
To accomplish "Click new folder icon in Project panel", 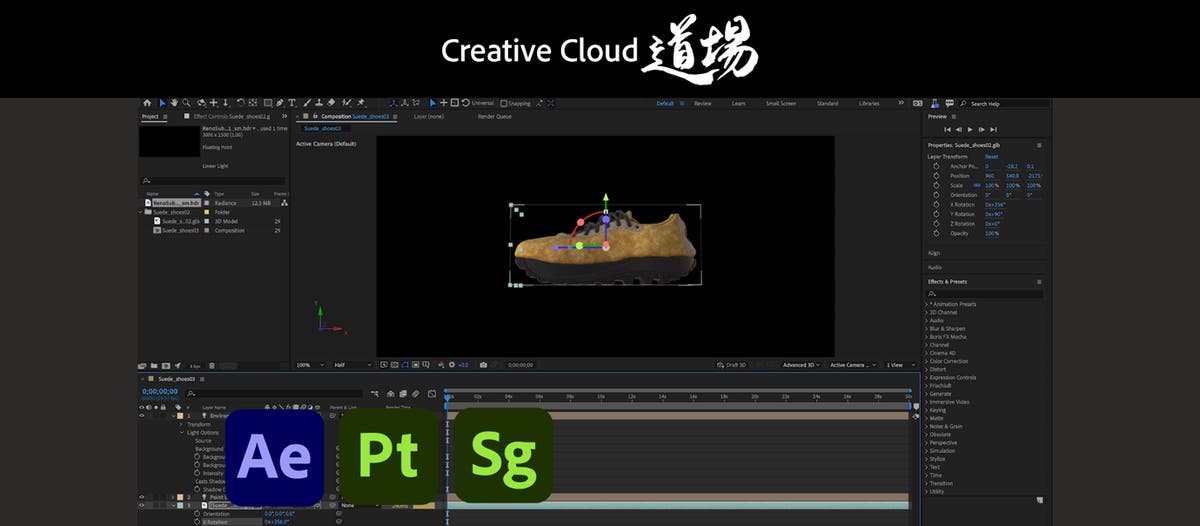I will pyautogui.click(x=153, y=365).
